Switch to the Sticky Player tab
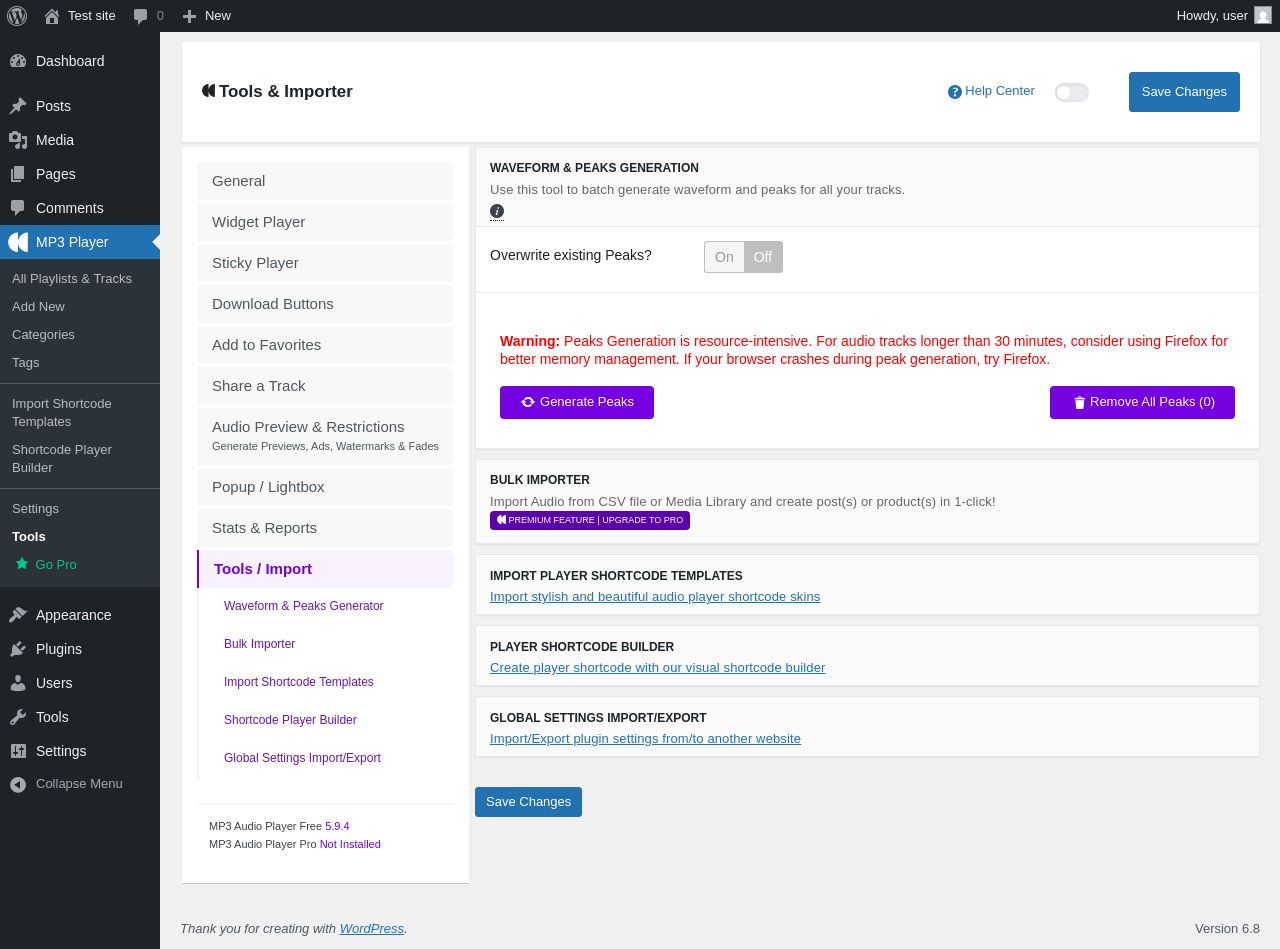1280x949 pixels. pos(325,263)
